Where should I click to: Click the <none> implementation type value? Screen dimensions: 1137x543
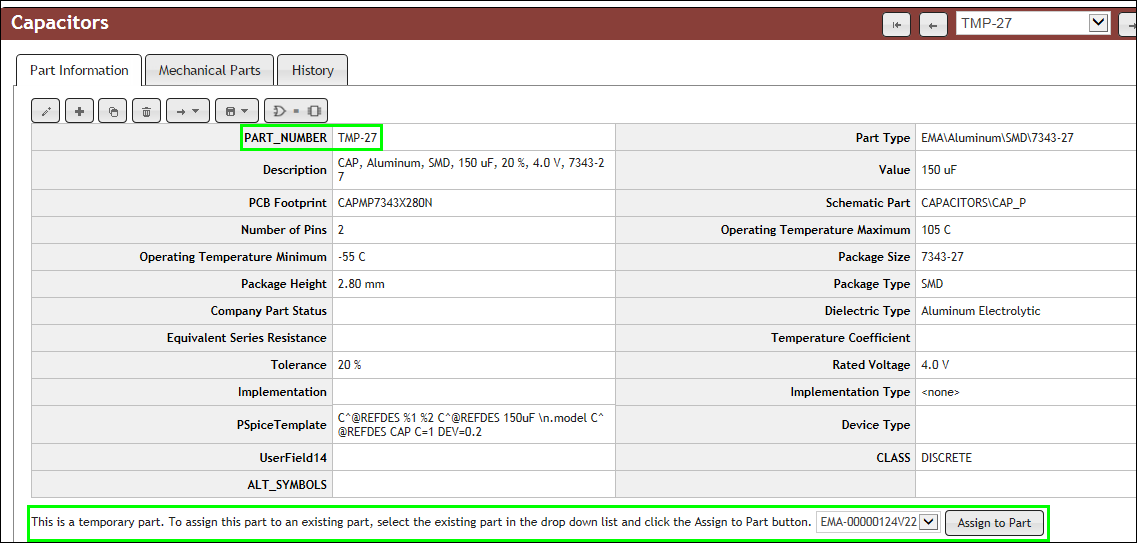tap(940, 392)
